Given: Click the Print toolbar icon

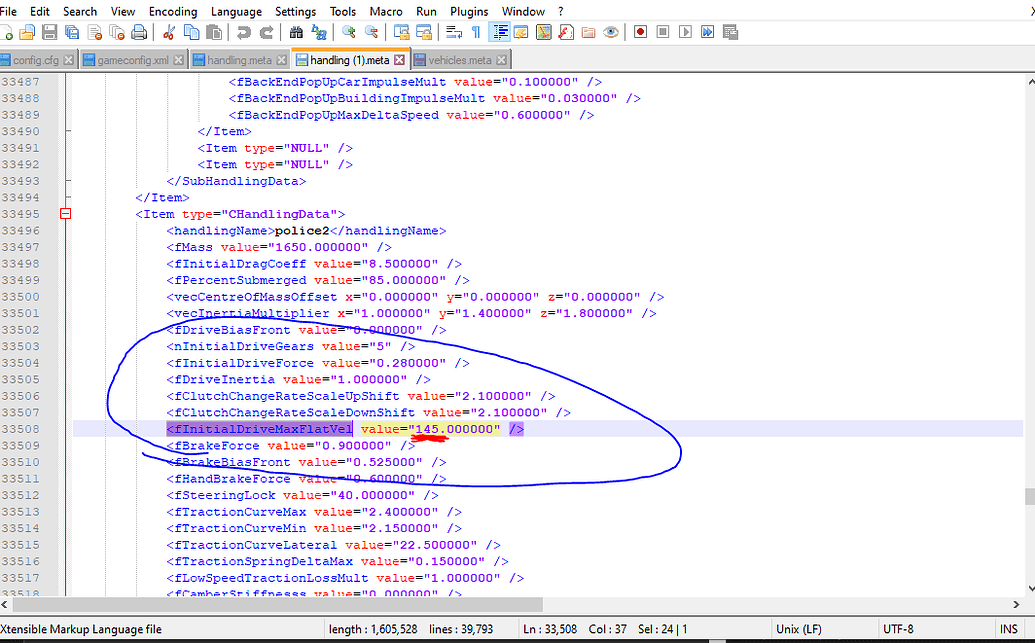Looking at the screenshot, I should click(x=139, y=32).
